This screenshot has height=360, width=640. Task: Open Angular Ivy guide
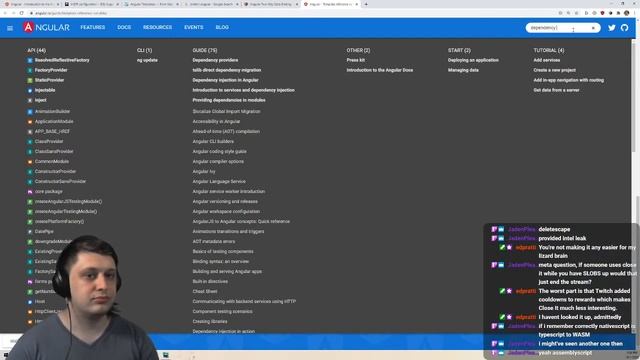204,171
